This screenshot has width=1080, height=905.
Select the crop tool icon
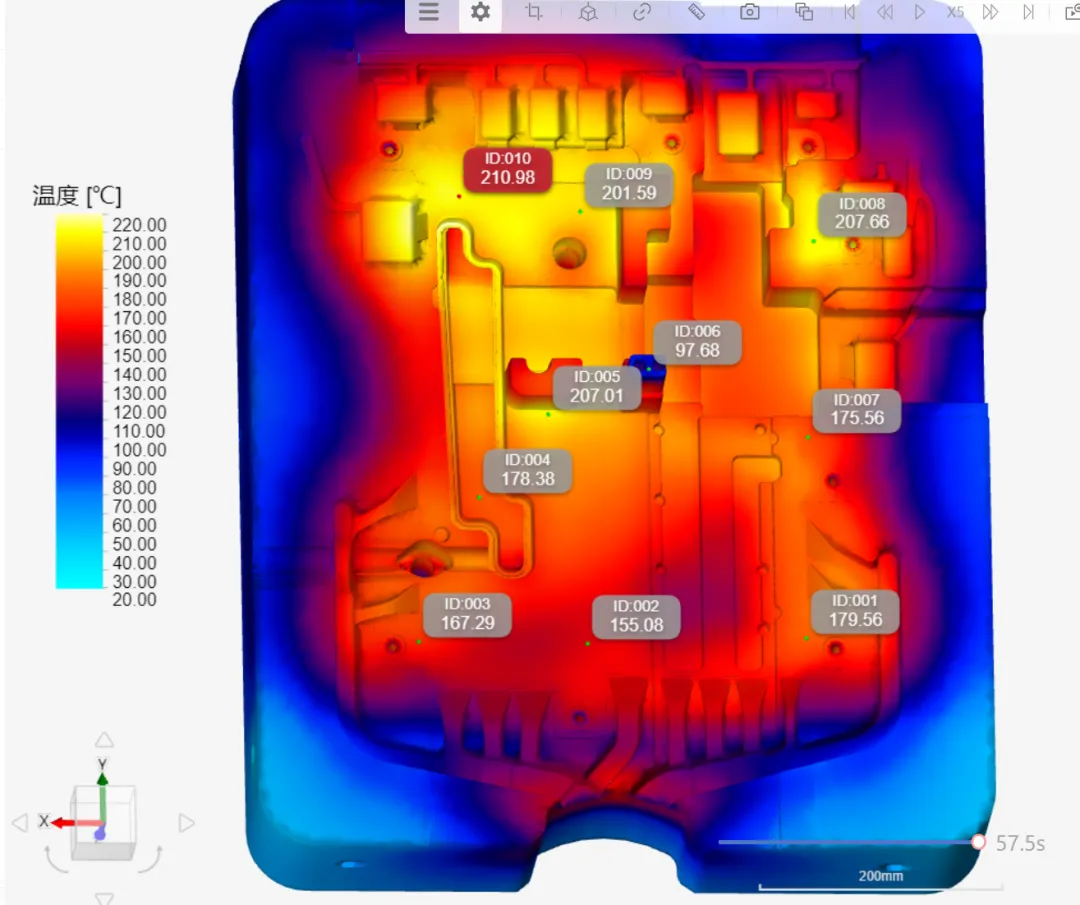[534, 12]
